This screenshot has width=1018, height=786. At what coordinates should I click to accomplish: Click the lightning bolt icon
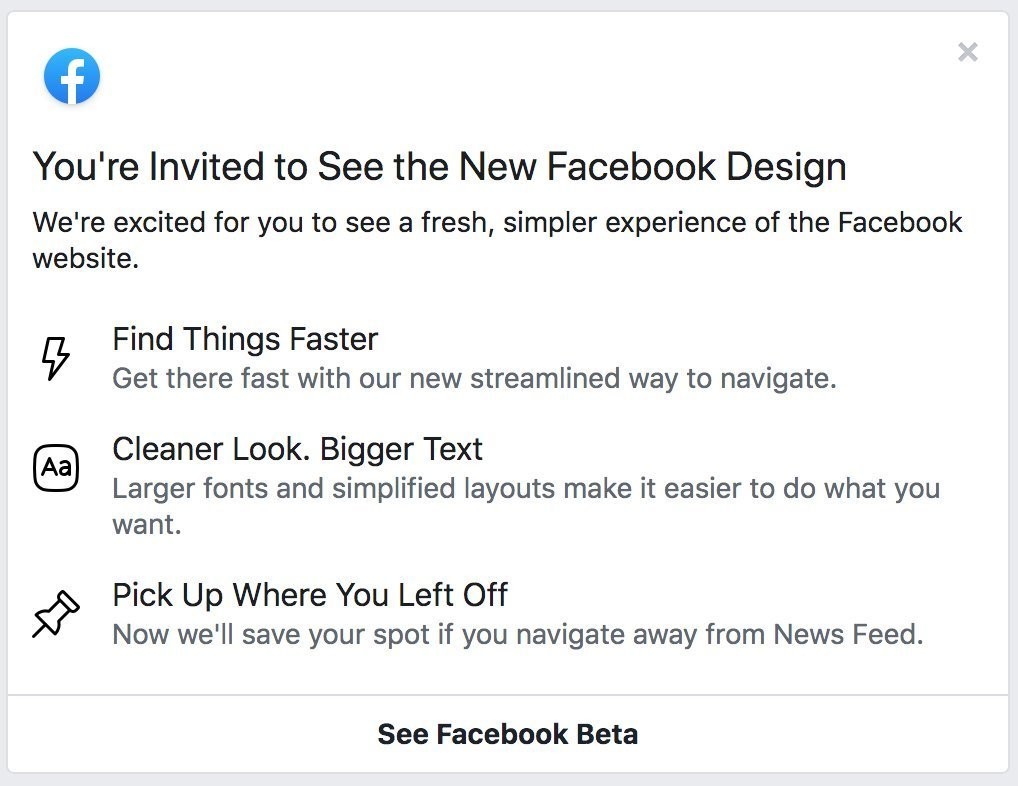coord(56,357)
